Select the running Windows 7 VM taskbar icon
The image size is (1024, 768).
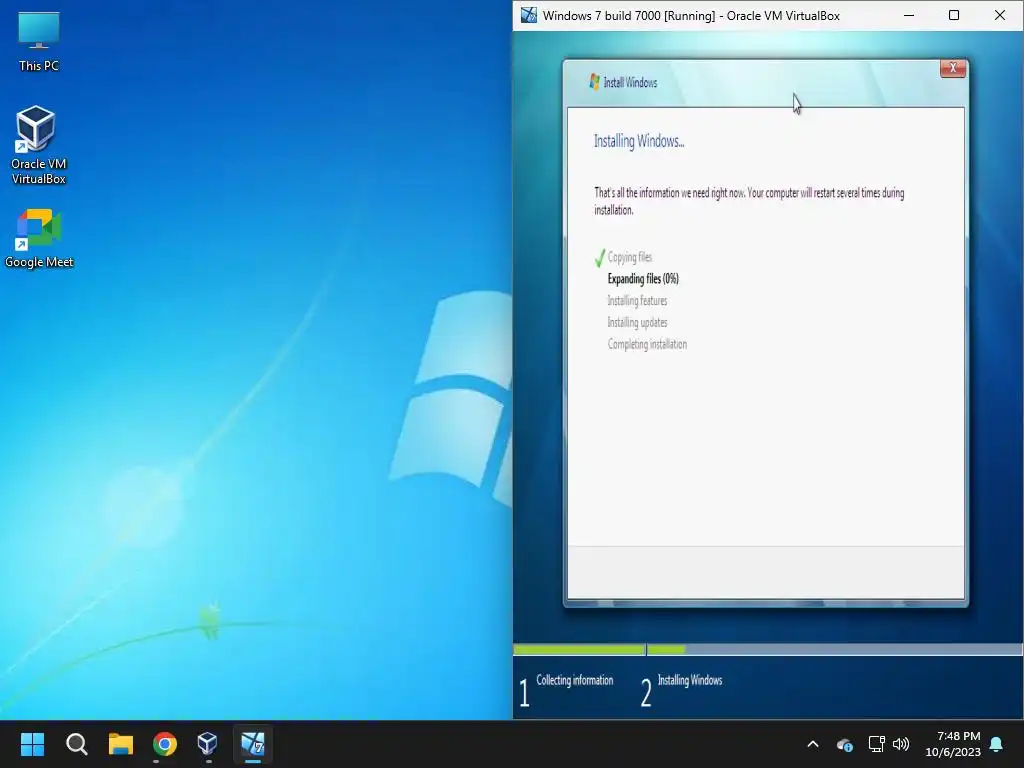point(253,743)
